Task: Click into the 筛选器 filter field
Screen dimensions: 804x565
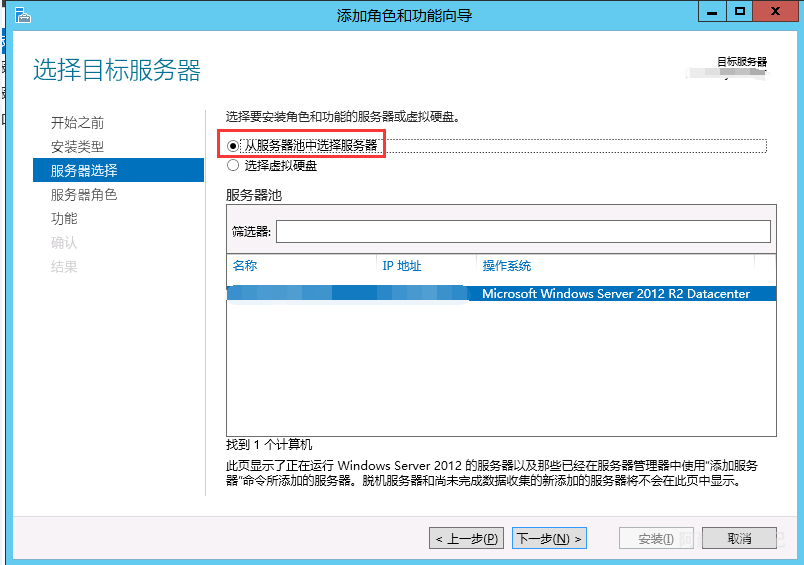Action: [x=523, y=232]
